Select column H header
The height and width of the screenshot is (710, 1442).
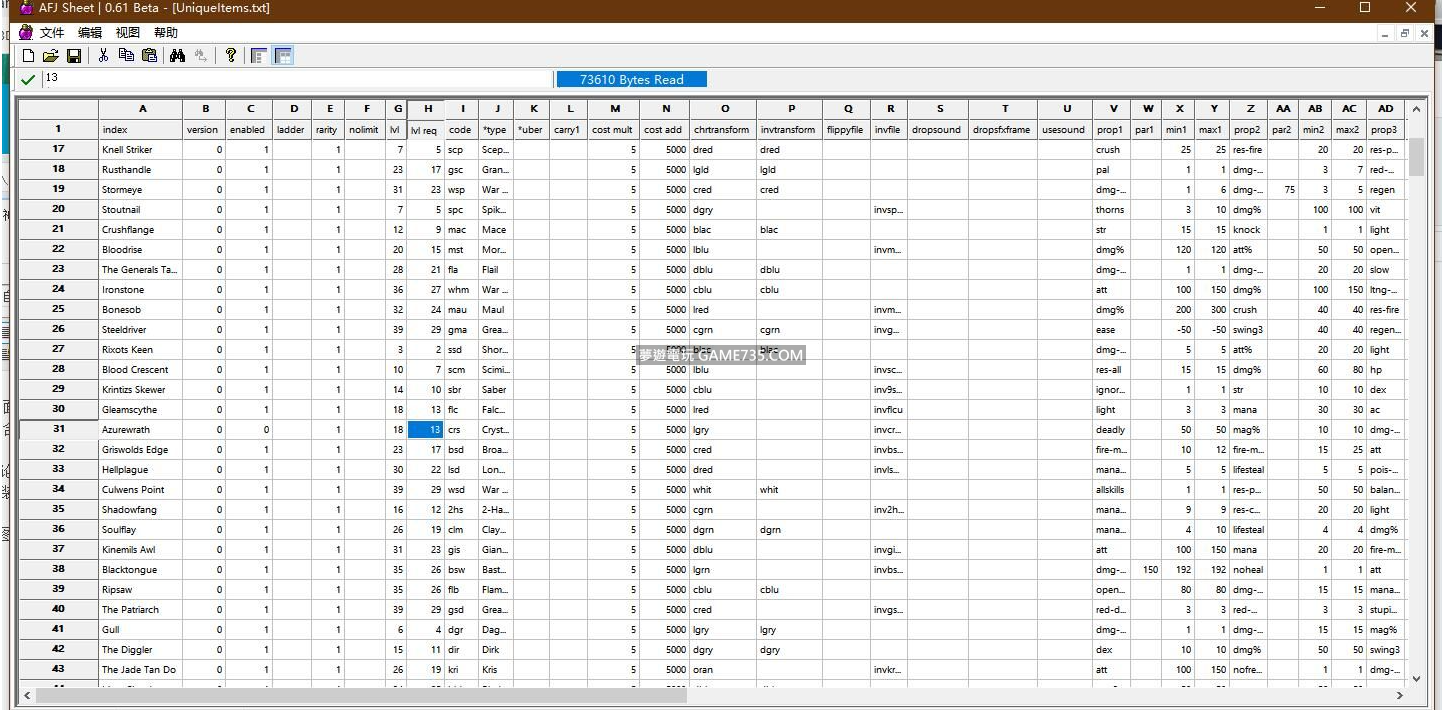click(427, 109)
